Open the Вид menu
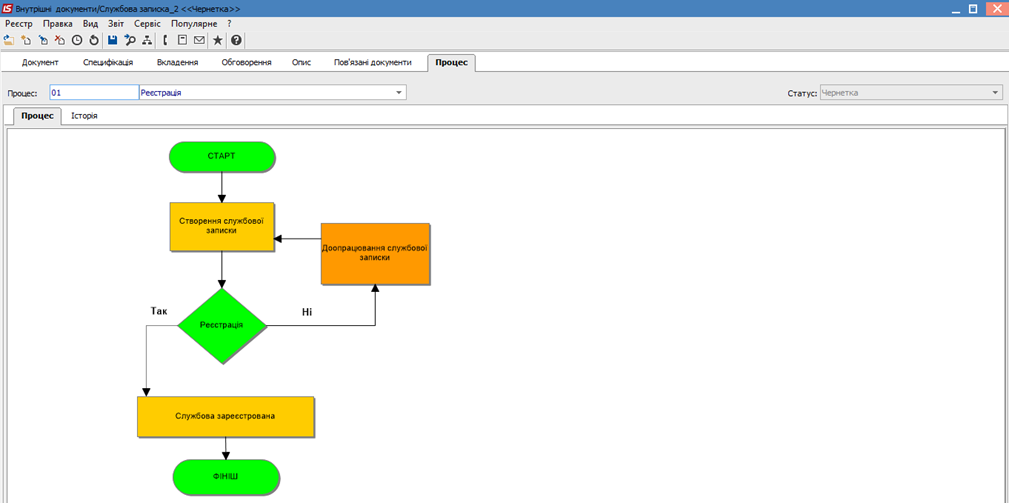The image size is (1009, 503). tap(91, 23)
